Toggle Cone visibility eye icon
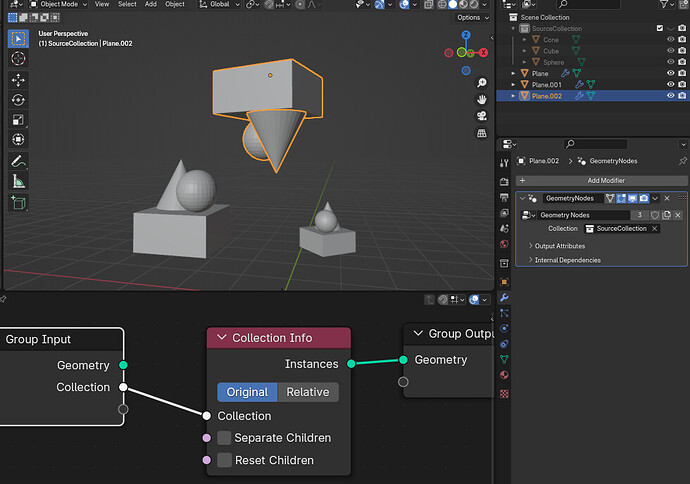 point(670,39)
